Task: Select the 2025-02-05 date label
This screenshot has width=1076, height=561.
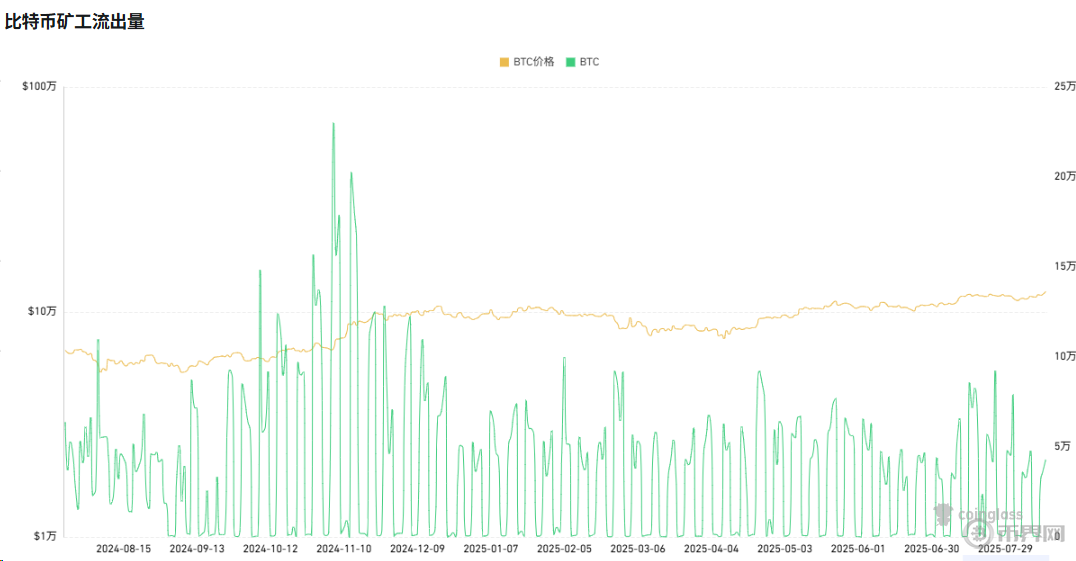Action: tap(564, 549)
